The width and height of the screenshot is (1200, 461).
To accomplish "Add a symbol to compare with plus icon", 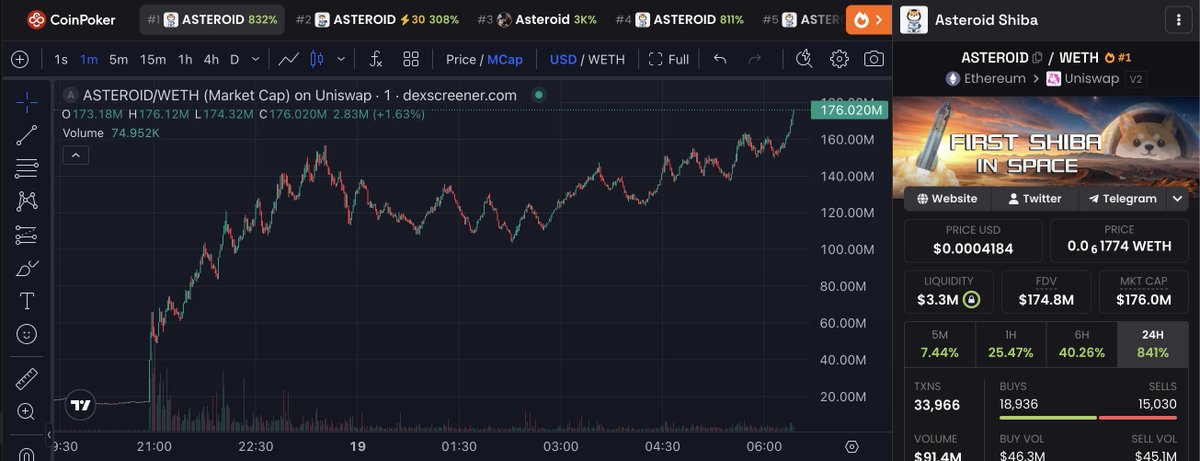I will click(x=19, y=59).
